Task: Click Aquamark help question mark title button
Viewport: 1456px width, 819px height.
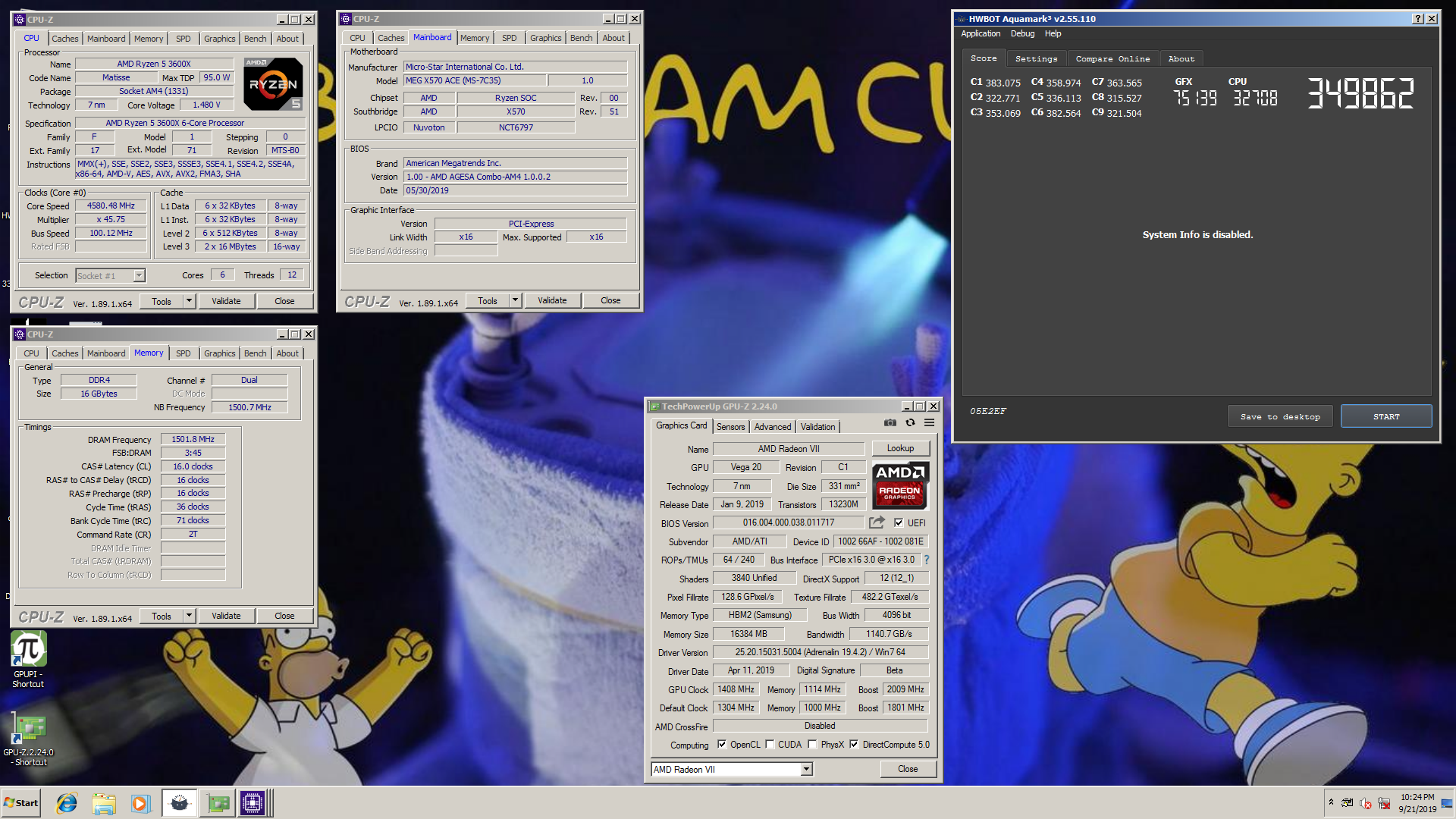Action: (1418, 19)
